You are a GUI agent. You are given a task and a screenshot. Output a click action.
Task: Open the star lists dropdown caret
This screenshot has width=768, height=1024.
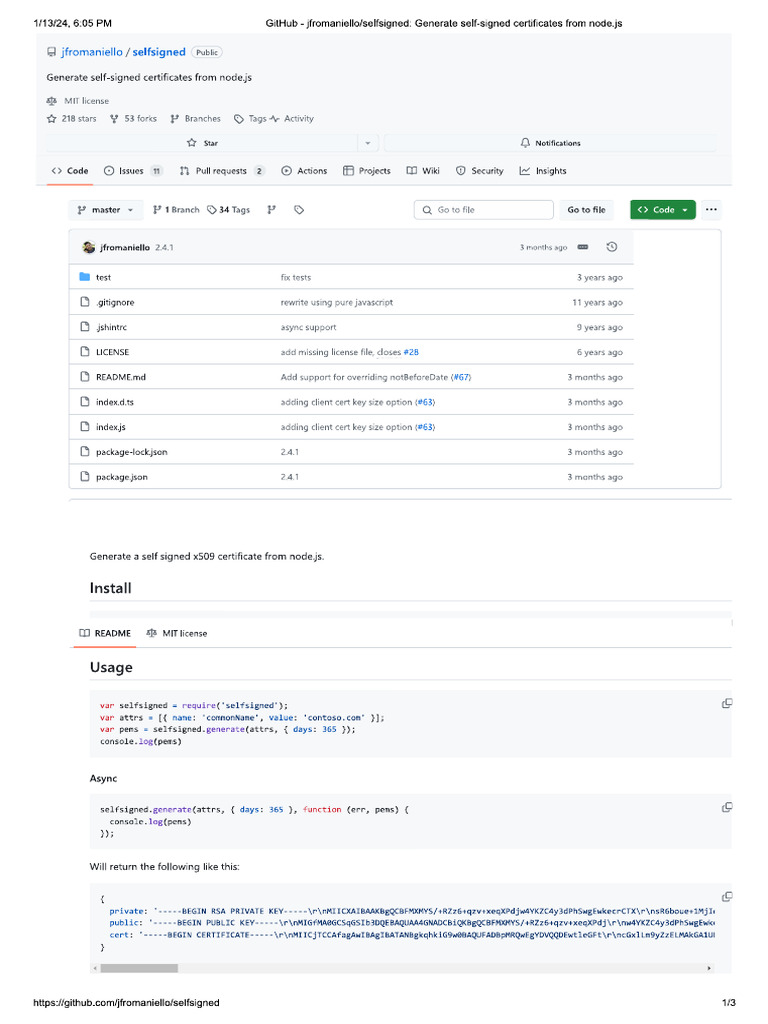(367, 143)
